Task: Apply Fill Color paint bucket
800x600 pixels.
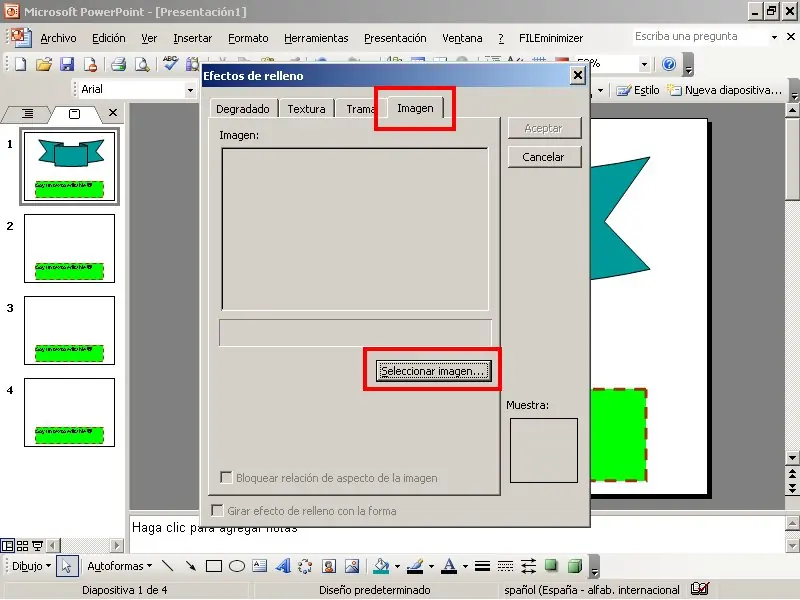Action: tap(381, 566)
